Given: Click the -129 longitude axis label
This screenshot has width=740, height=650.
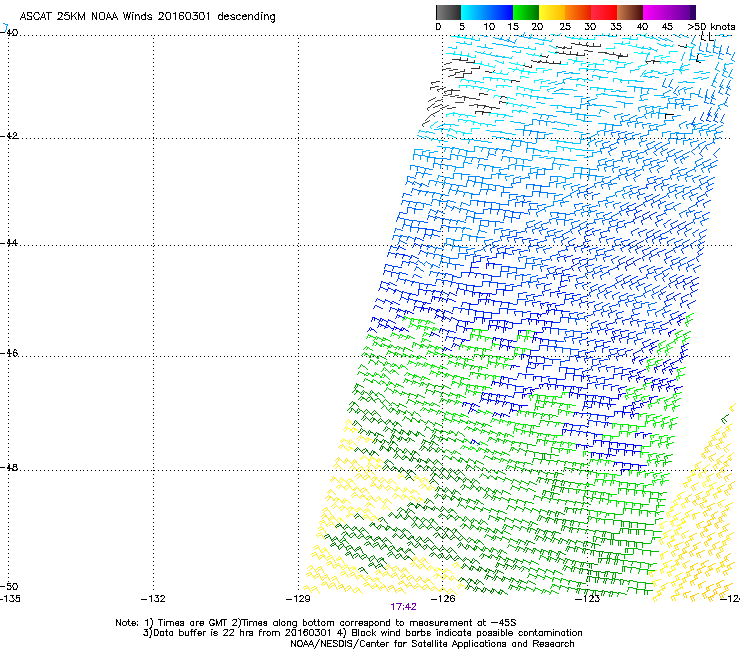Looking at the screenshot, I should coord(298,599).
